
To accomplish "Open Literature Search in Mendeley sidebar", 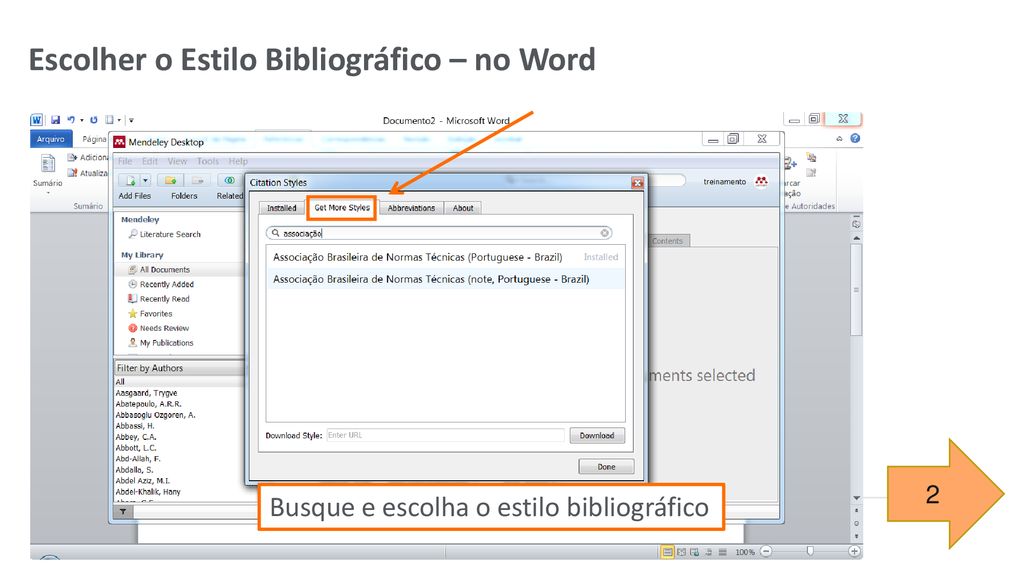I will [x=170, y=234].
